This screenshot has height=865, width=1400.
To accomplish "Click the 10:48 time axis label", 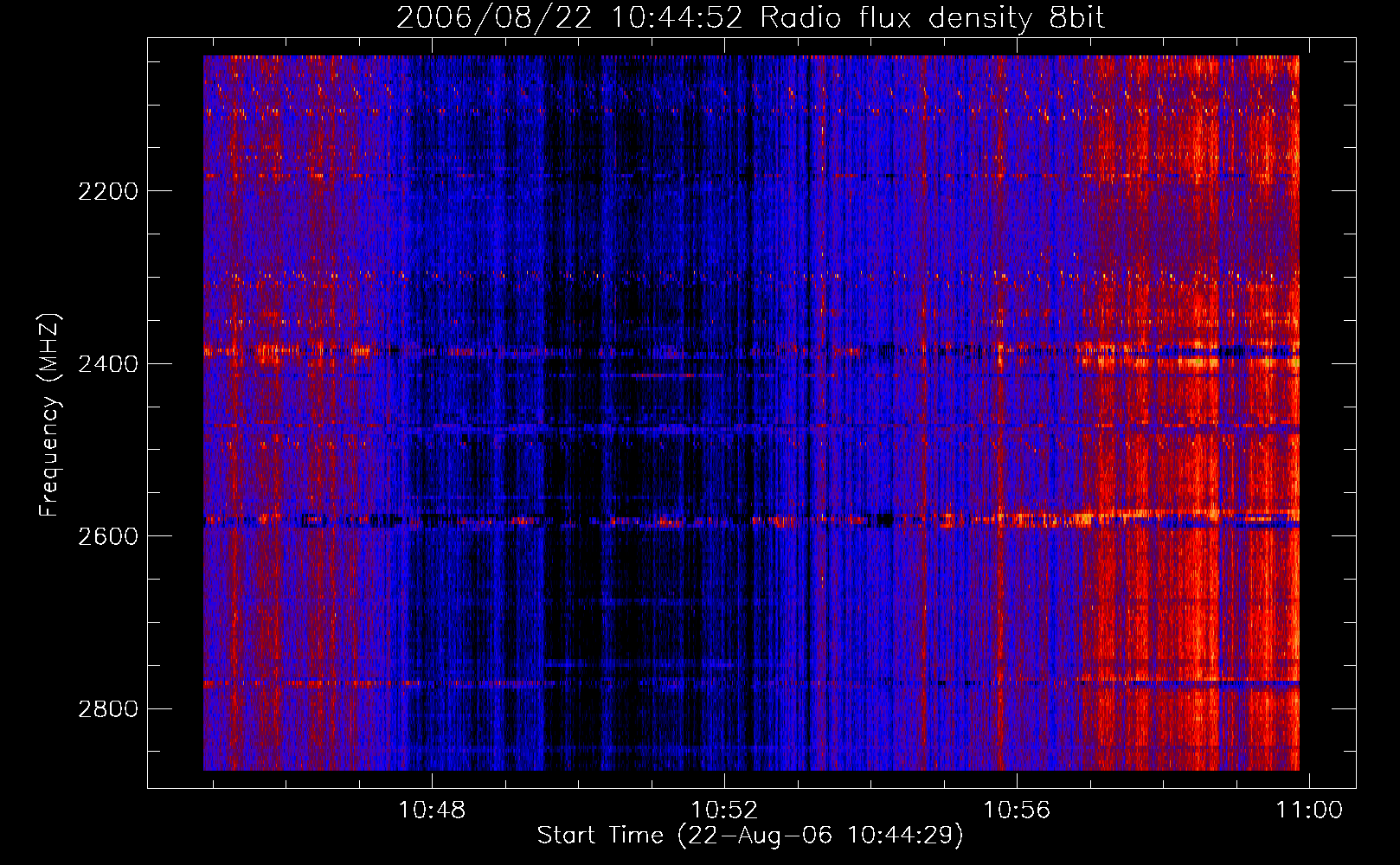I will click(x=431, y=811).
